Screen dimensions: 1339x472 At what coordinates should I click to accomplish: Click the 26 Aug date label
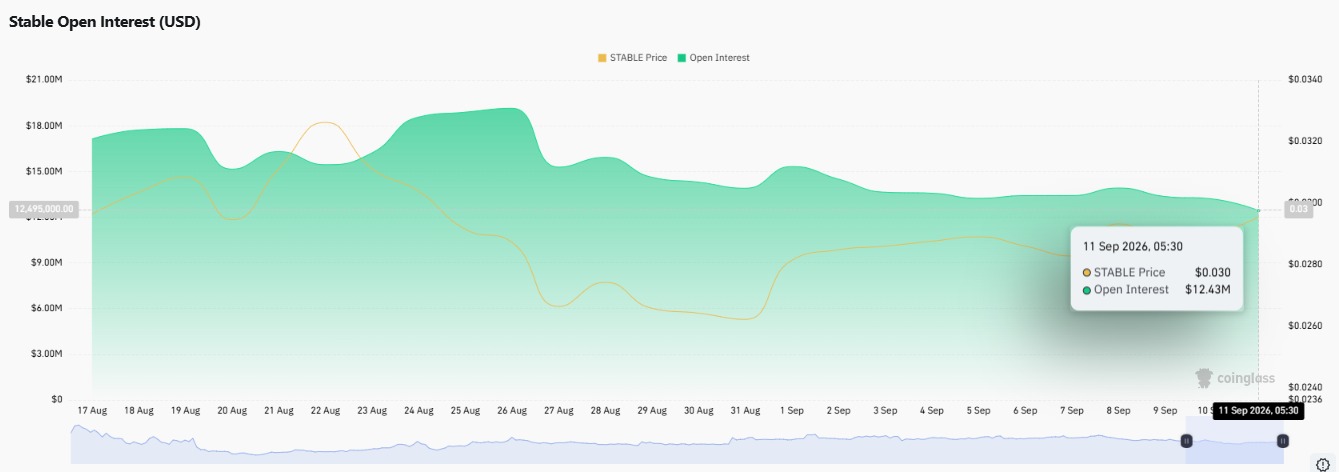point(512,410)
